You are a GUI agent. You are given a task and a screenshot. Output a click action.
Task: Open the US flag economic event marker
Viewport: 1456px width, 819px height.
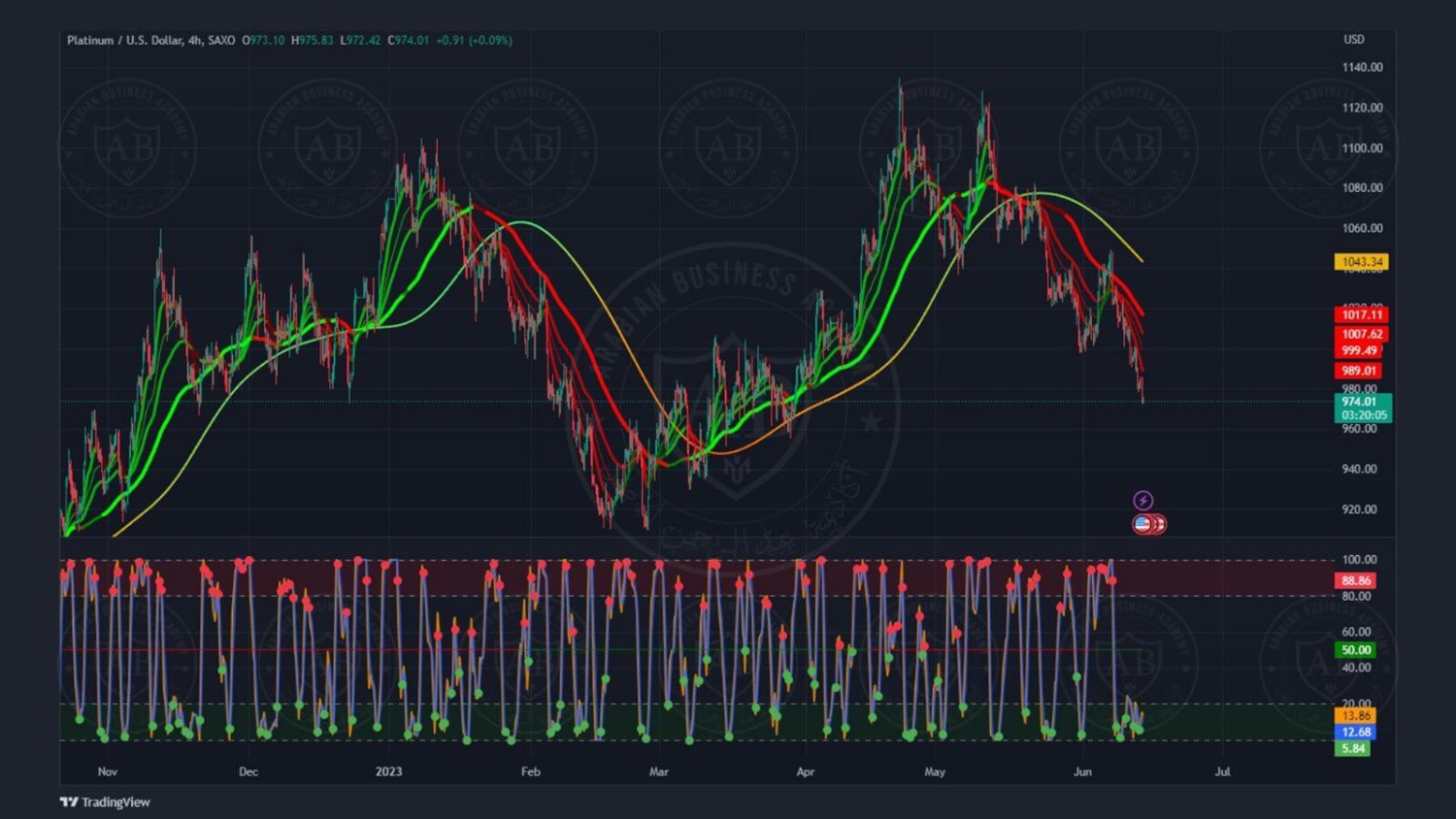[1142, 524]
